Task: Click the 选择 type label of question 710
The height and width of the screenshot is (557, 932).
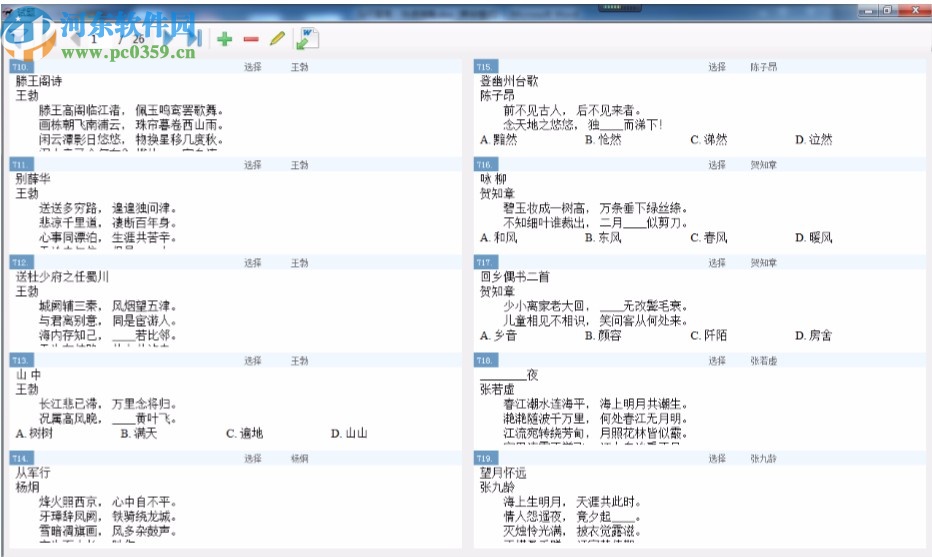Action: pyautogui.click(x=253, y=67)
